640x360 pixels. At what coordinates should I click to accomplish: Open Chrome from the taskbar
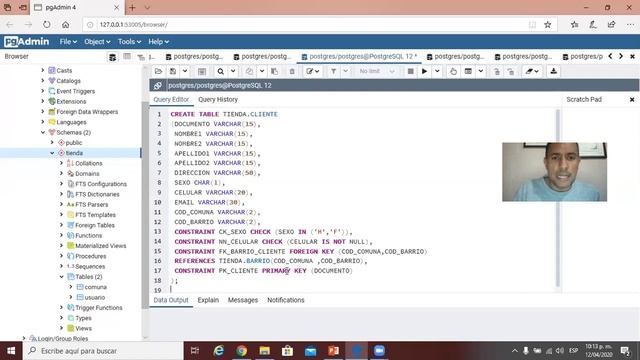click(x=242, y=351)
